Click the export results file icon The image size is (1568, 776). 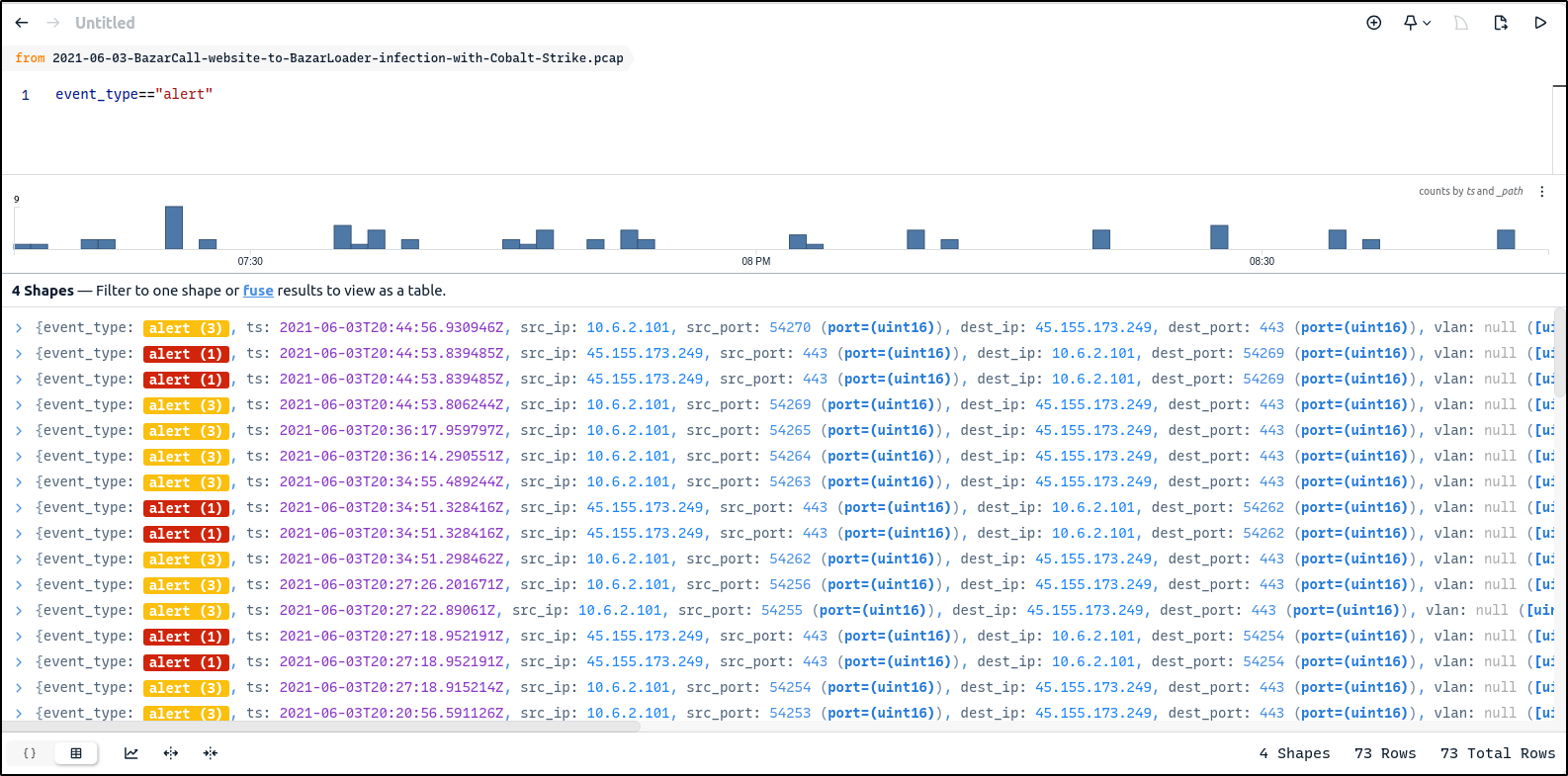[x=1500, y=23]
